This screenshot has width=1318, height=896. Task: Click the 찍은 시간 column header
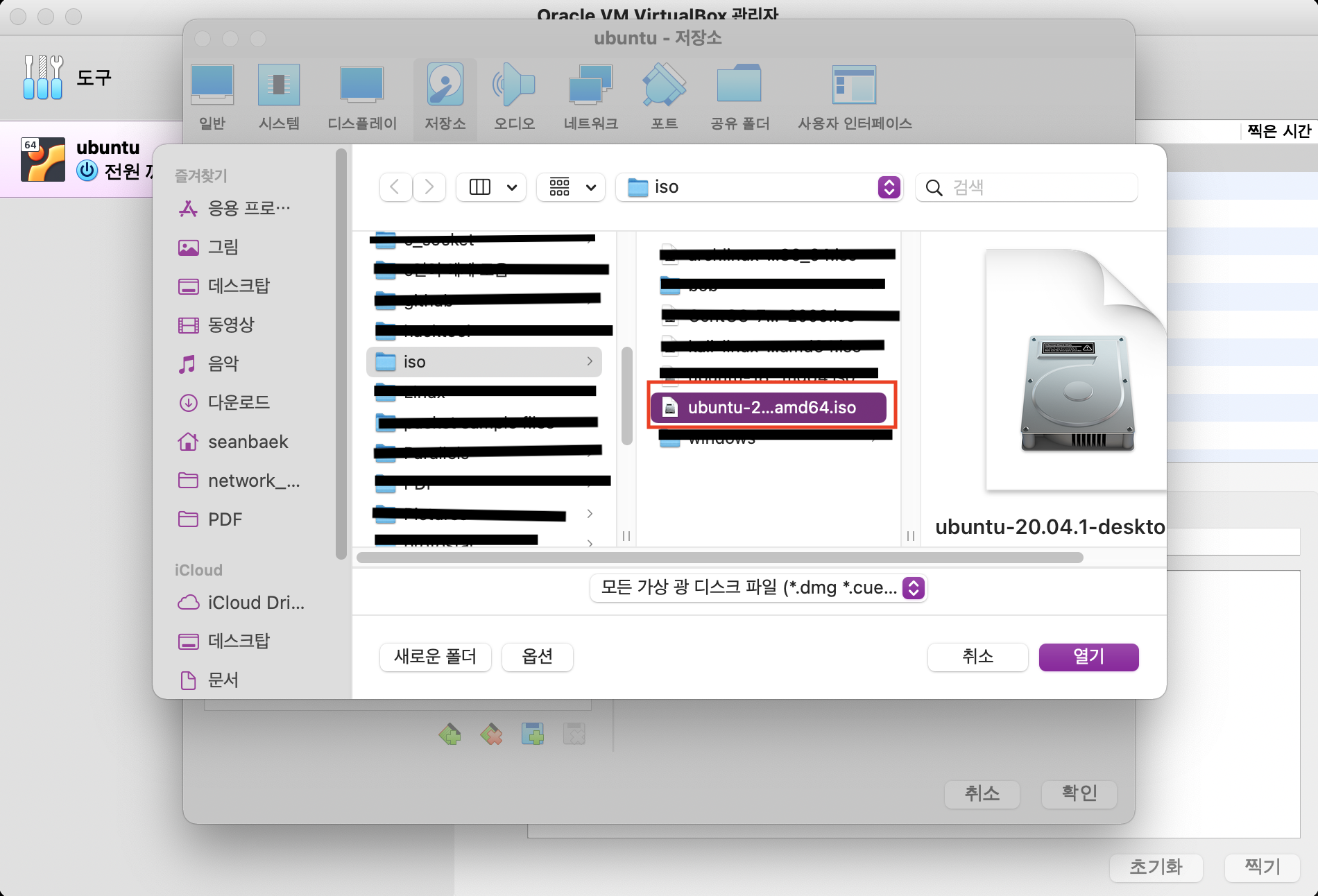click(1278, 130)
